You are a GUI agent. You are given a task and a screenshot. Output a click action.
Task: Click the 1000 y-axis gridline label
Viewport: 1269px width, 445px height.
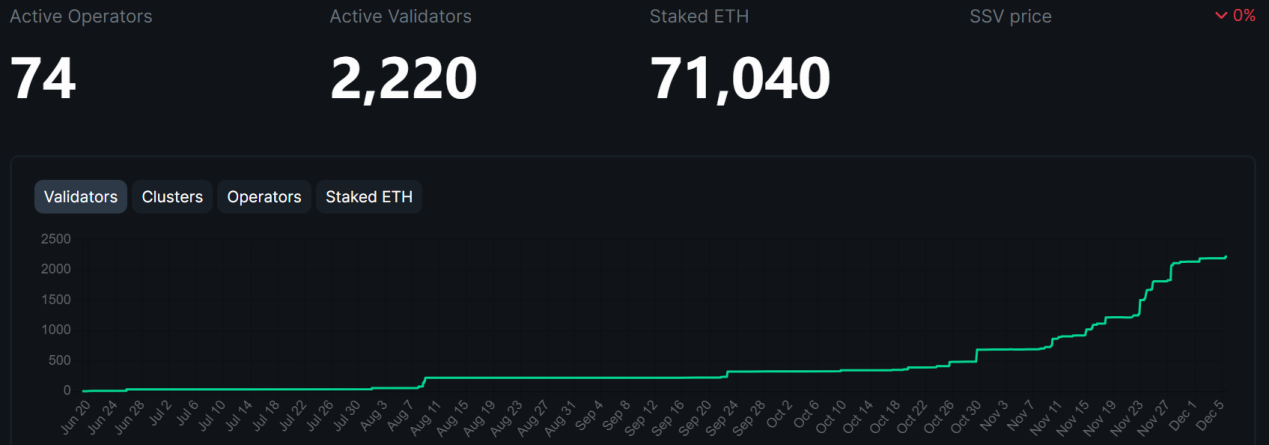55,330
